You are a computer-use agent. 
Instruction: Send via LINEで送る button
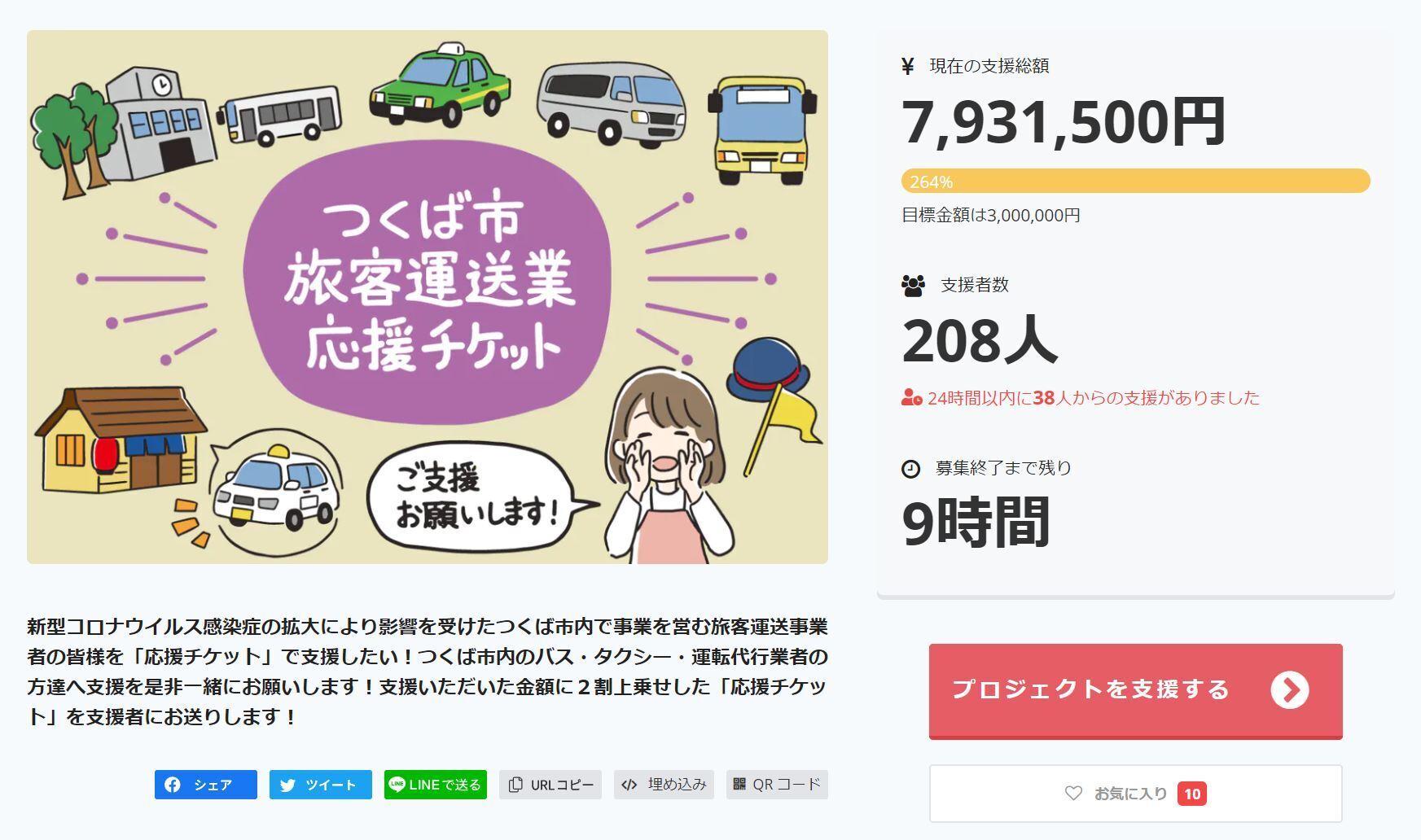point(436,785)
